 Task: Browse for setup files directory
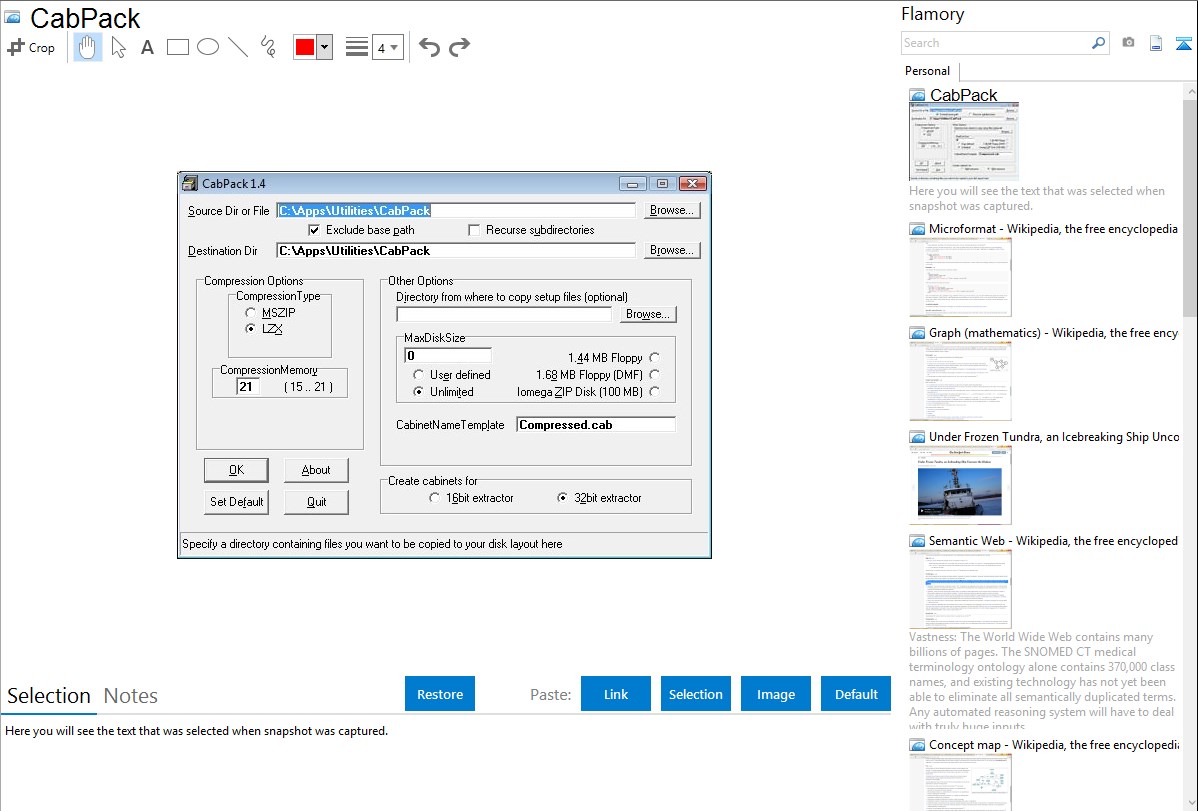pos(647,314)
